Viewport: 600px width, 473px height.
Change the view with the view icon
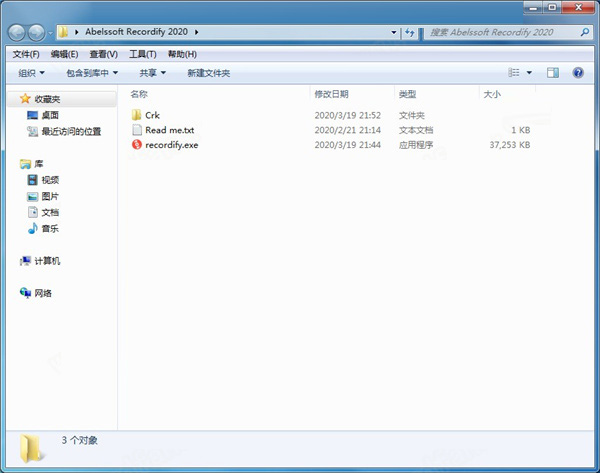click(514, 72)
